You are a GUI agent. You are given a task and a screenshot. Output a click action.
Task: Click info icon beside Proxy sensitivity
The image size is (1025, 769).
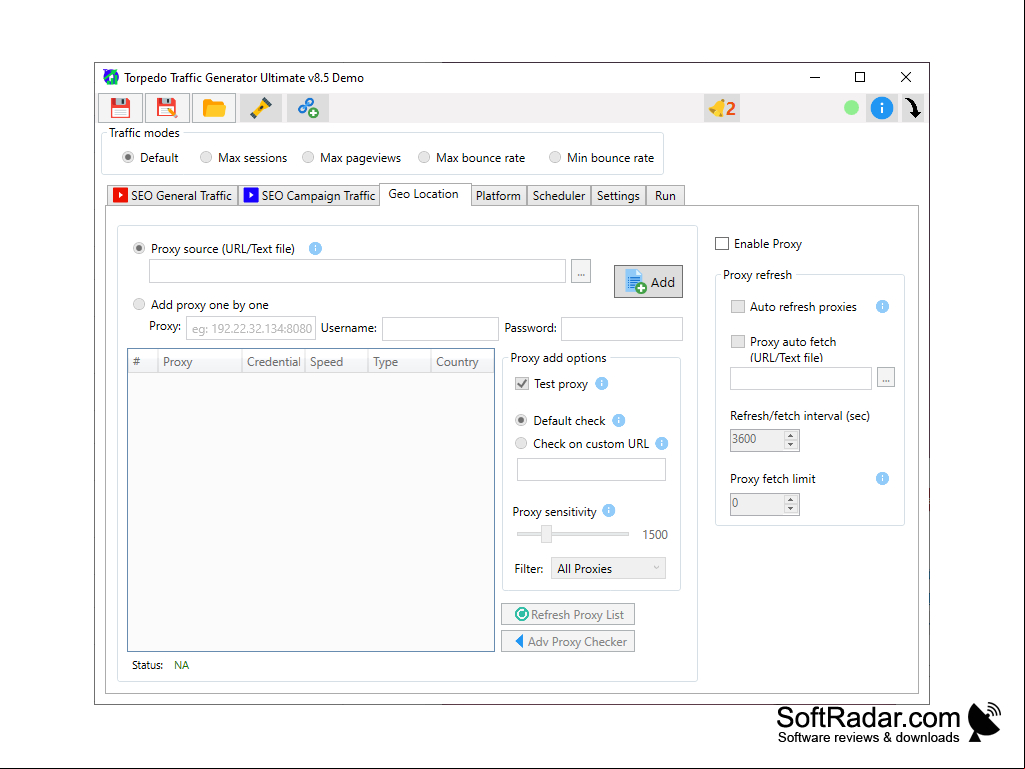tap(609, 511)
